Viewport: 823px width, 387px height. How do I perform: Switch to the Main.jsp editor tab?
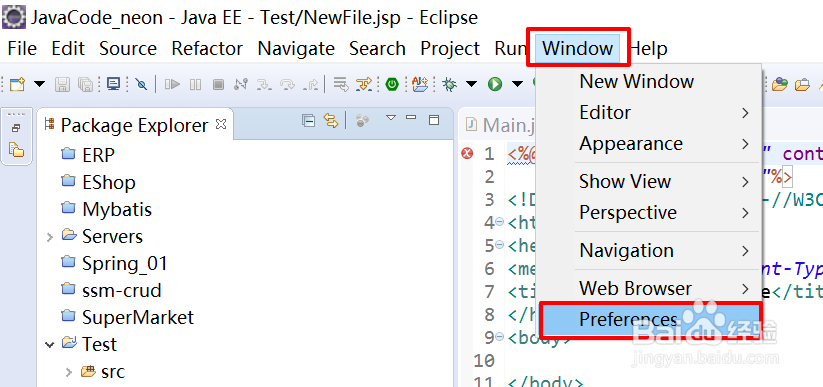point(500,125)
